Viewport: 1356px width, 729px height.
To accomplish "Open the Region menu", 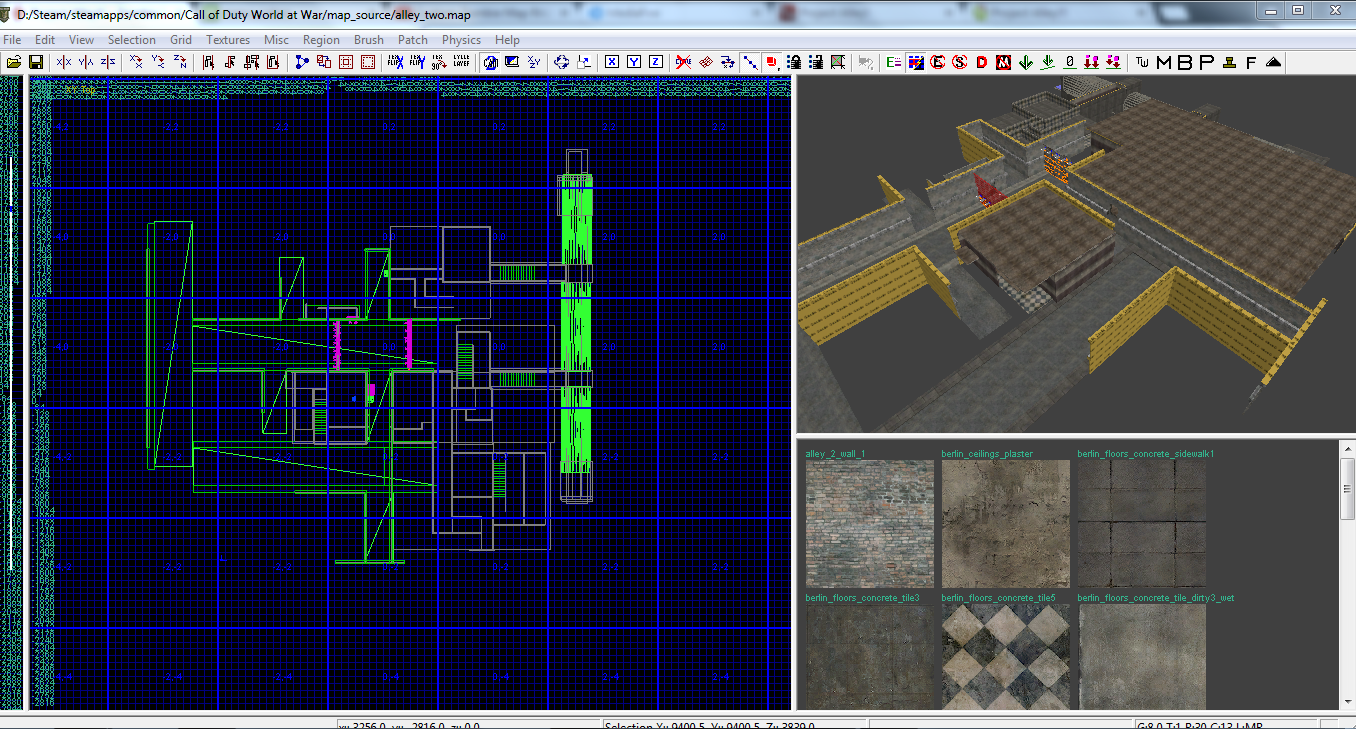I will (x=321, y=40).
